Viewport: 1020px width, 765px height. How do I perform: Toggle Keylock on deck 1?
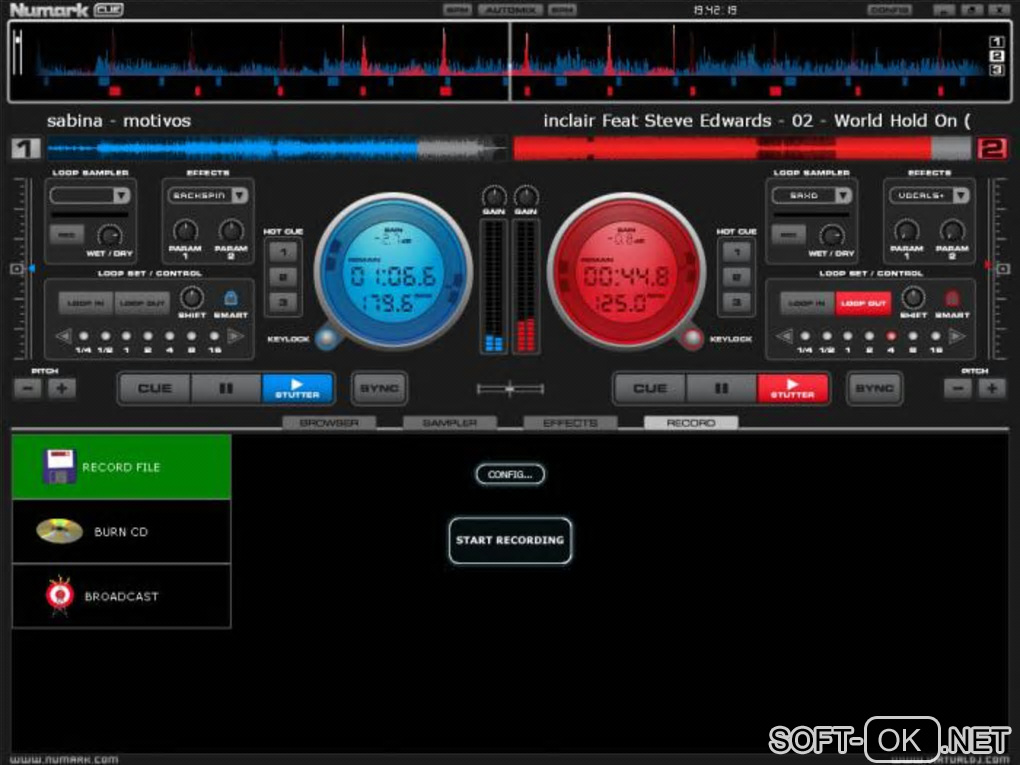[327, 338]
